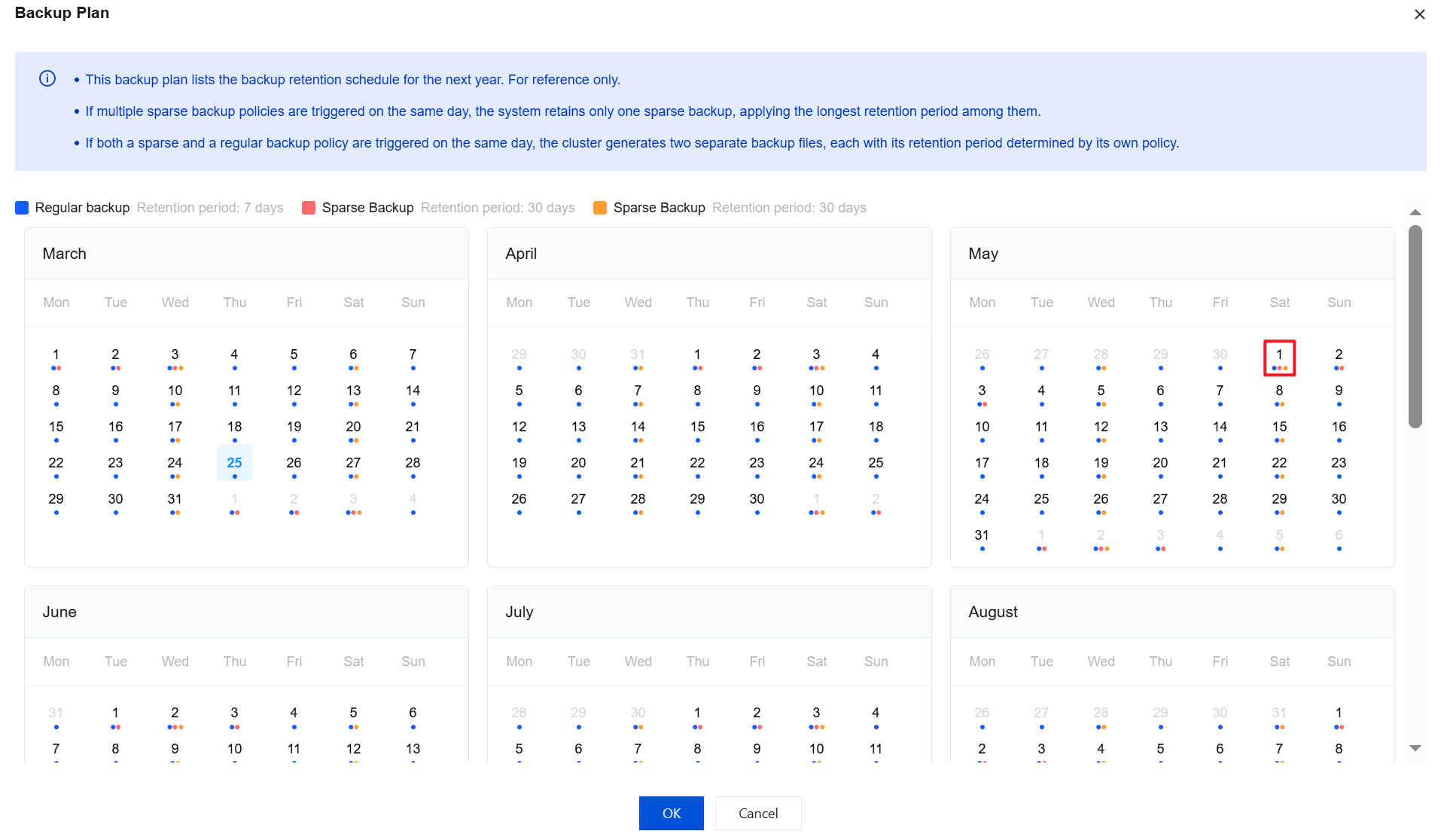Screen dimensions: 1441x840
Task: Select March 1 in the March calendar
Action: (56, 355)
